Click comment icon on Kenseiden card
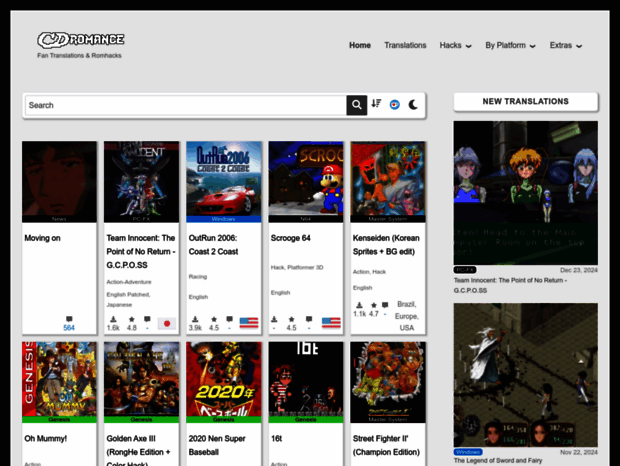Image resolution: width=620 pixels, height=466 pixels. pyautogui.click(x=385, y=305)
